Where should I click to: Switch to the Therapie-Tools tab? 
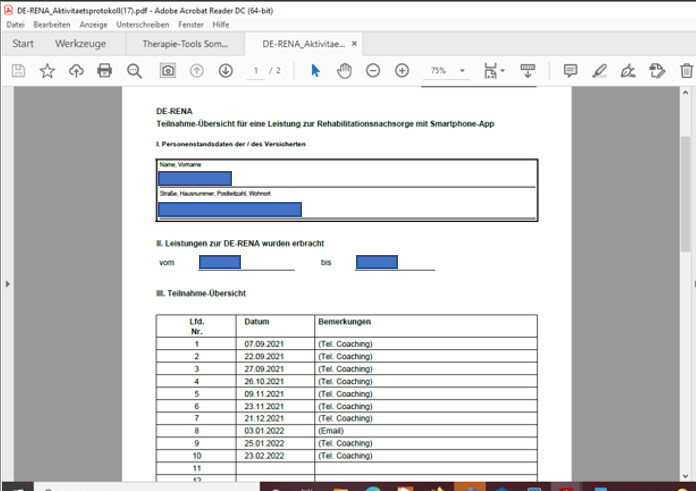tap(186, 44)
